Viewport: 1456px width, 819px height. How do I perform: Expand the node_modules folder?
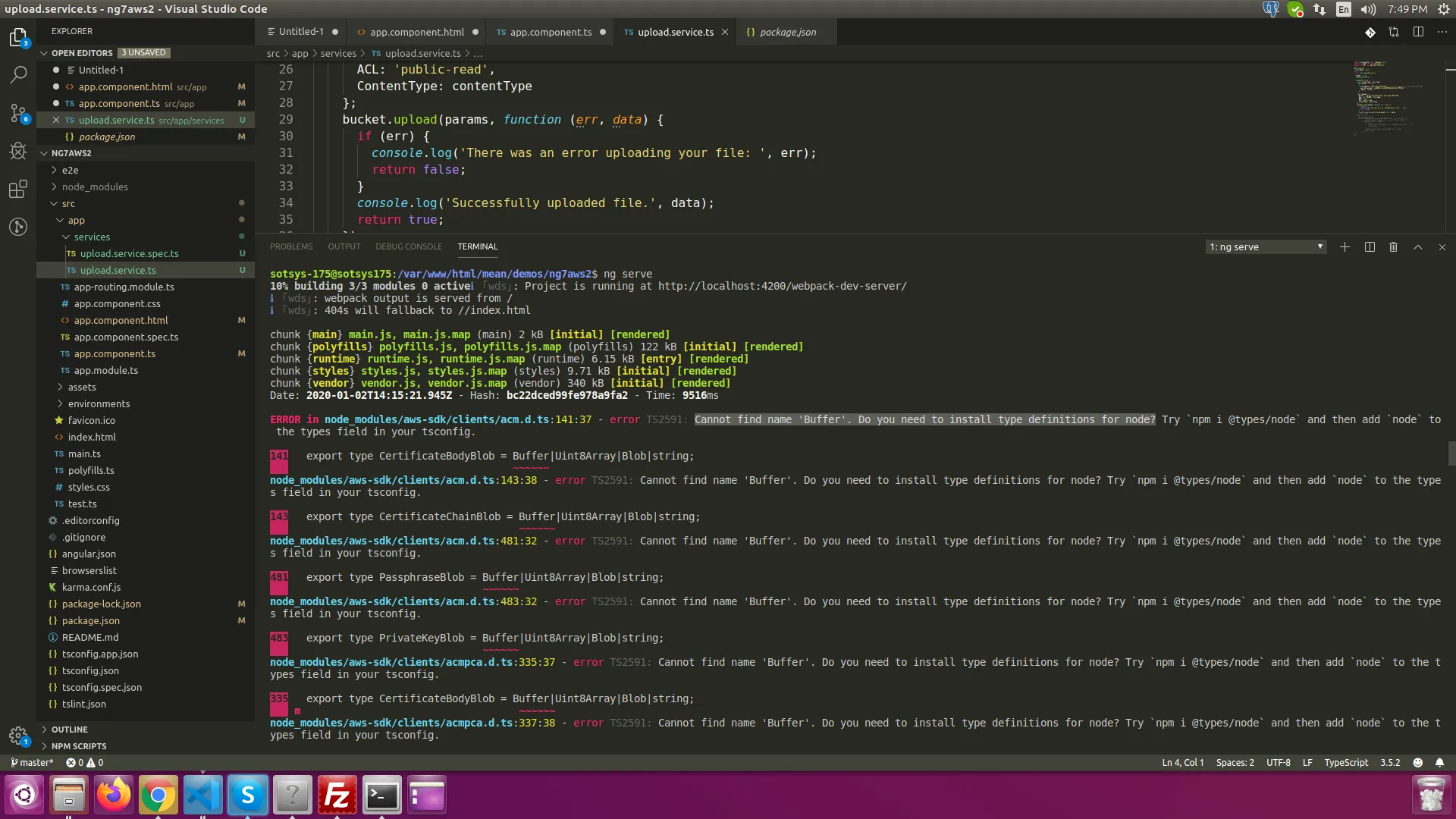95,187
